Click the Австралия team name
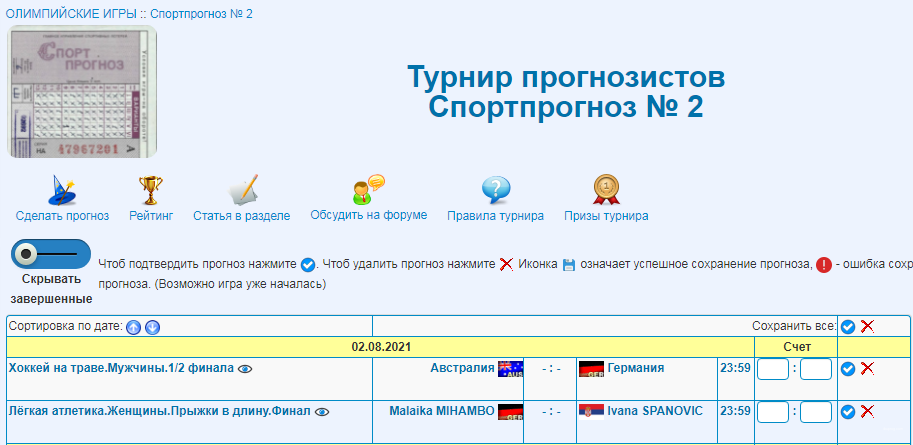Viewport: 913px width, 445px height. (462, 368)
